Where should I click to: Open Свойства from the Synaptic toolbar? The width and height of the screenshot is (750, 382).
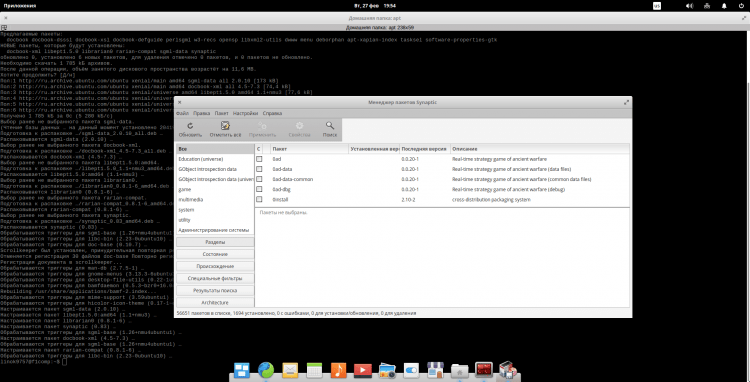point(299,130)
